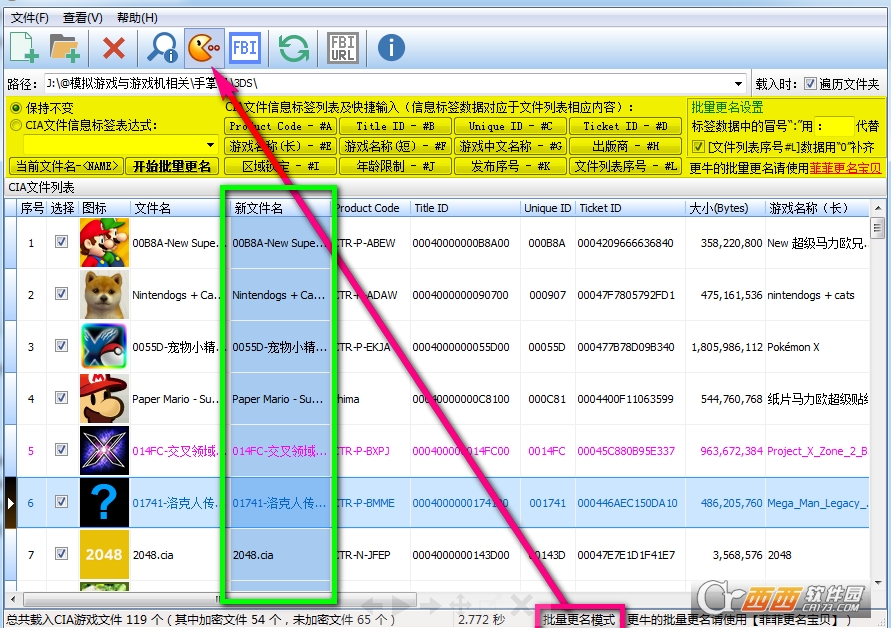The height and width of the screenshot is (628, 891).
Task: Open the 查看(V) menu
Action: tap(82, 18)
